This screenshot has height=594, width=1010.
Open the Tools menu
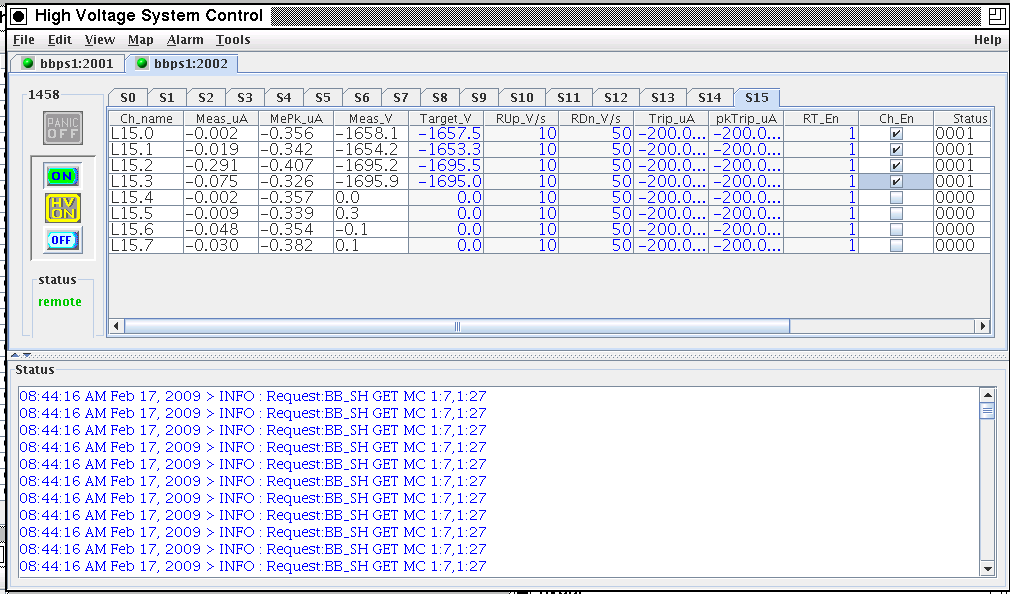233,40
